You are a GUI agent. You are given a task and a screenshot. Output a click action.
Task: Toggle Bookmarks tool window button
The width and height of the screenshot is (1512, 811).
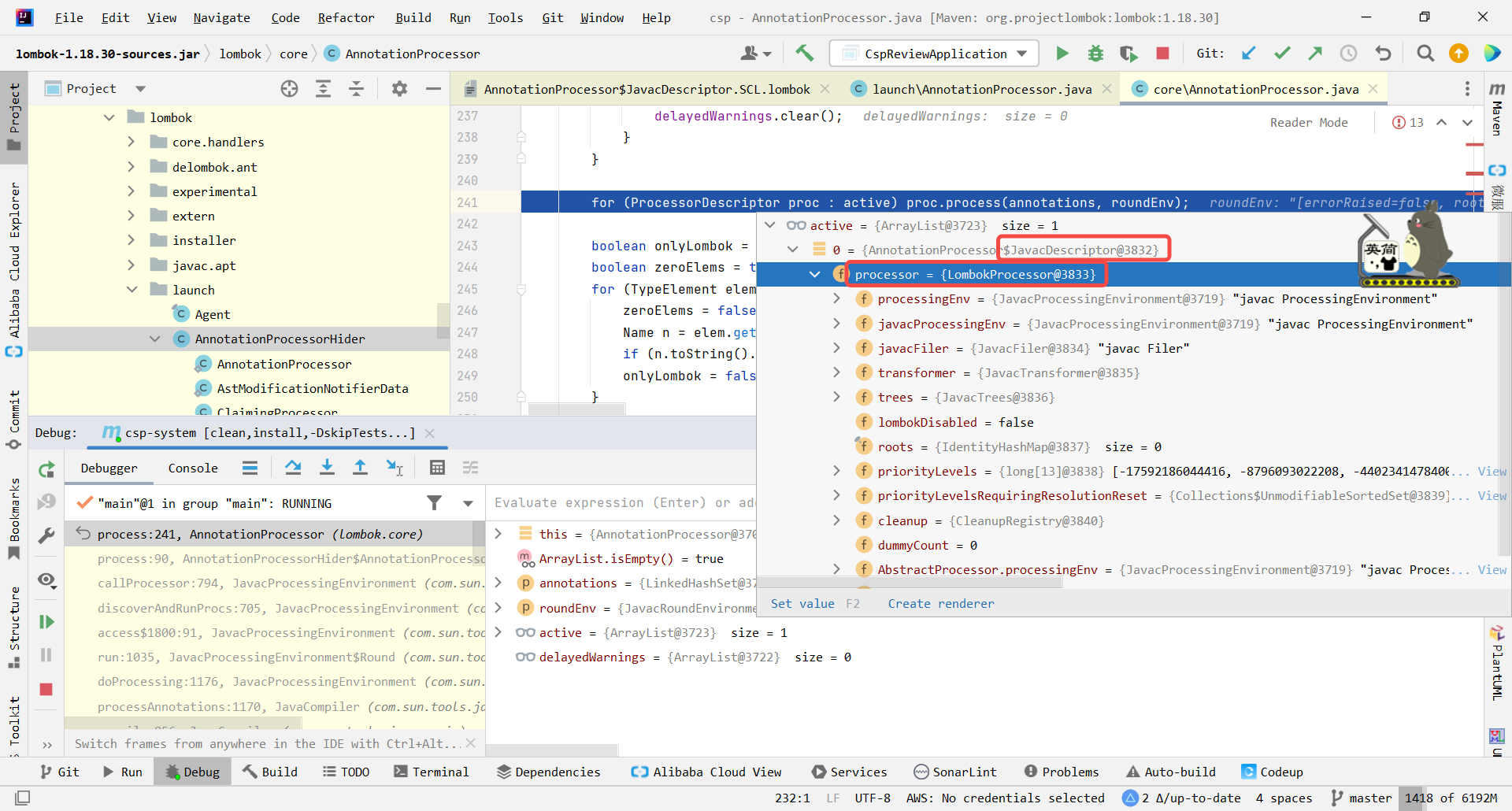pos(14,520)
